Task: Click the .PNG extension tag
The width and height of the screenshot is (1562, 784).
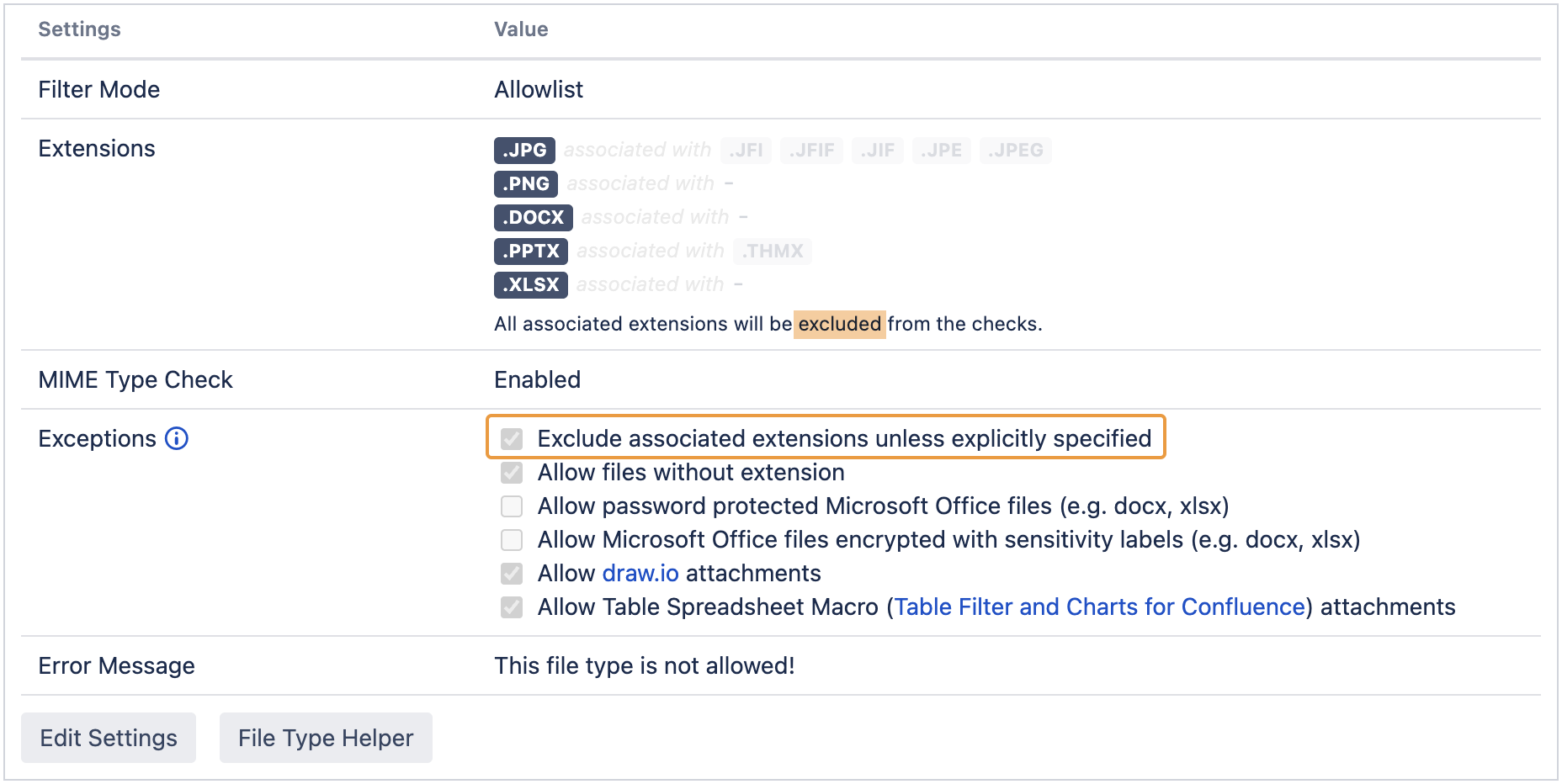Action: pyautogui.click(x=526, y=183)
